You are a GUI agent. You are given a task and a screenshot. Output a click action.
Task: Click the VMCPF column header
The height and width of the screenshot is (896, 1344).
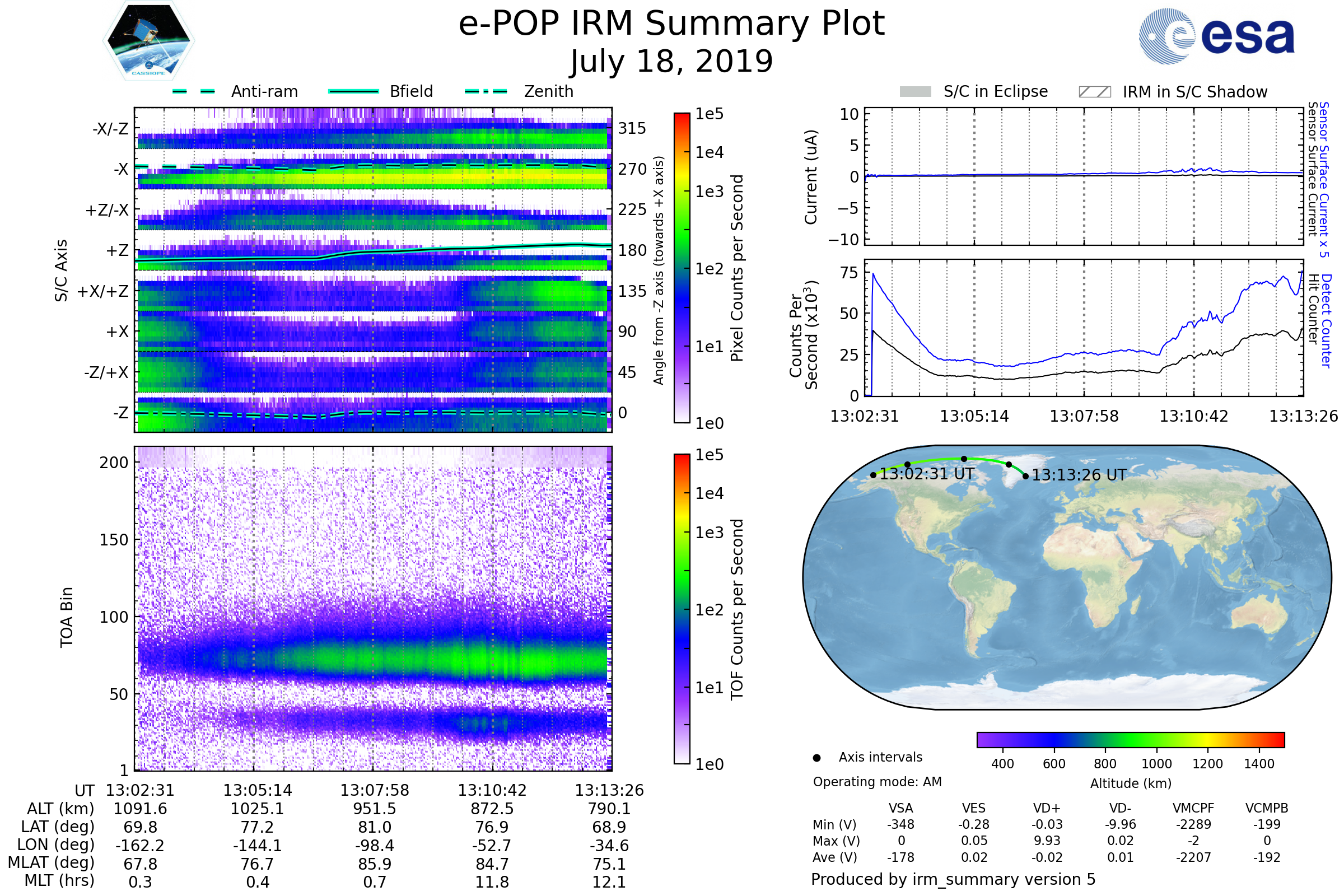click(1193, 808)
